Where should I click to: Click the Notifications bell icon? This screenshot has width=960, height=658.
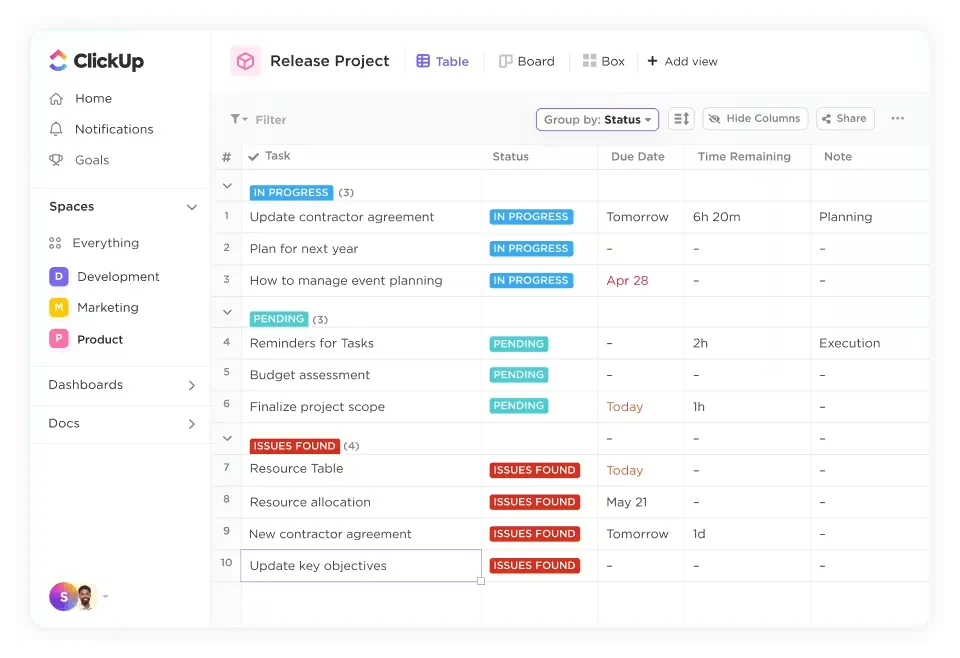pyautogui.click(x=56, y=129)
